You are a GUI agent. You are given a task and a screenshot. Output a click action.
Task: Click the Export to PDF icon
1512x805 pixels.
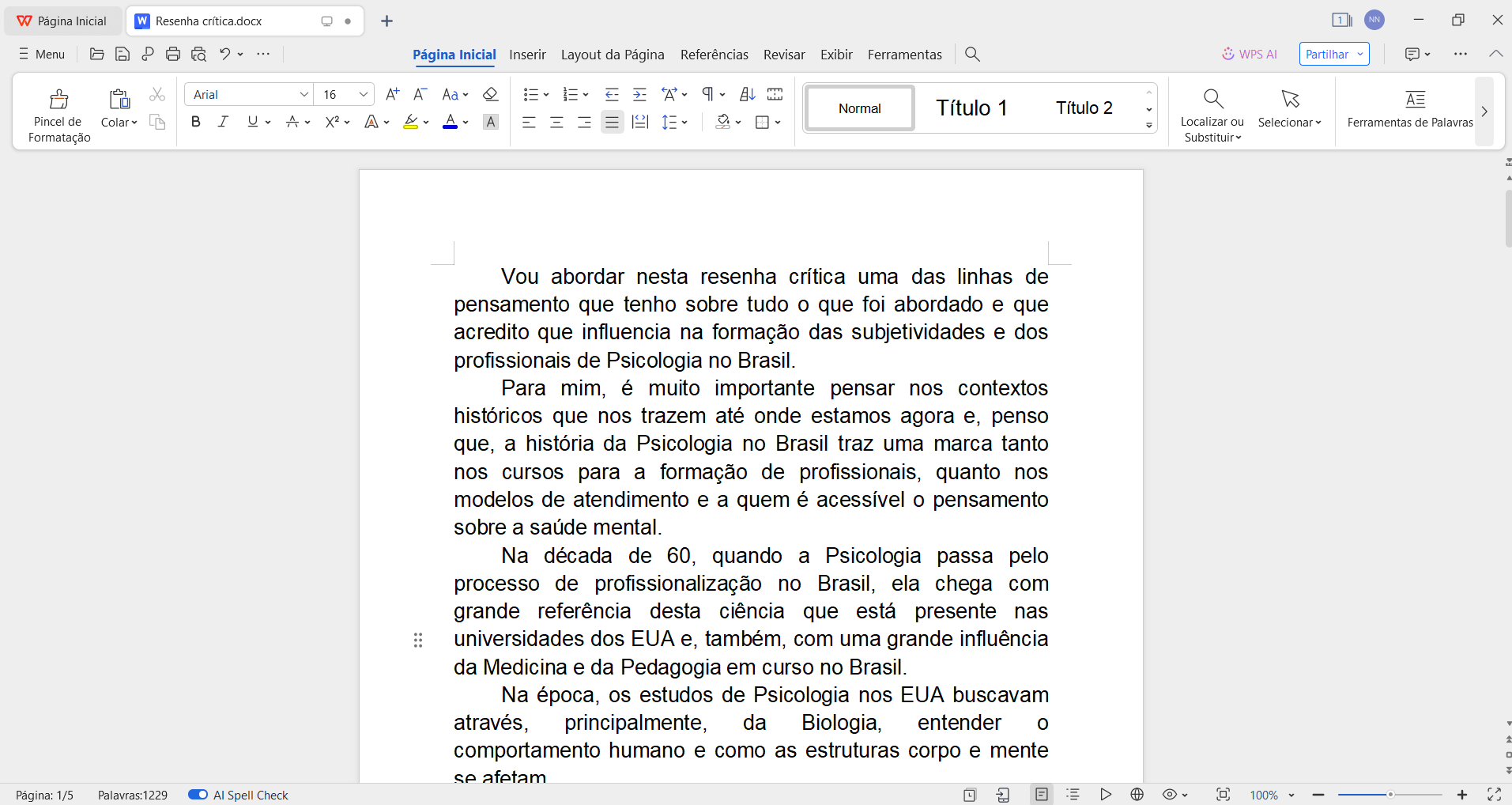pos(148,54)
